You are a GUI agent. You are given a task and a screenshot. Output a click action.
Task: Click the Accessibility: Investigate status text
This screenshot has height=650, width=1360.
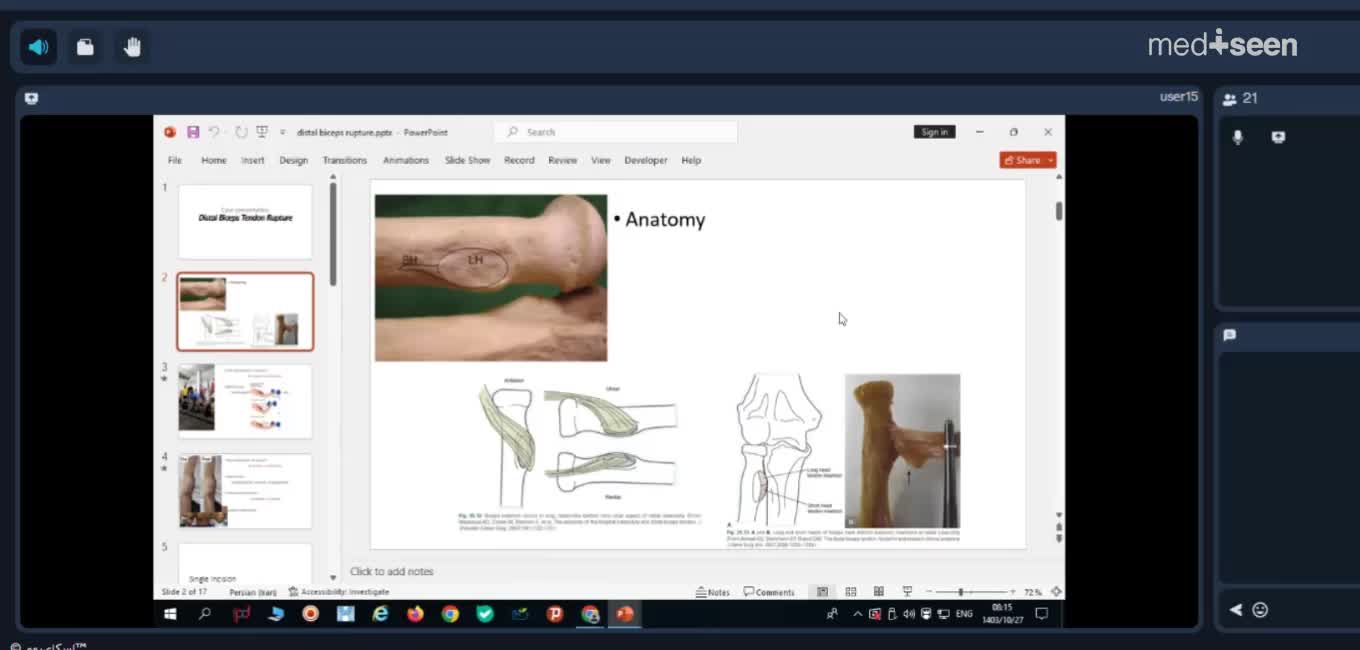[338, 592]
